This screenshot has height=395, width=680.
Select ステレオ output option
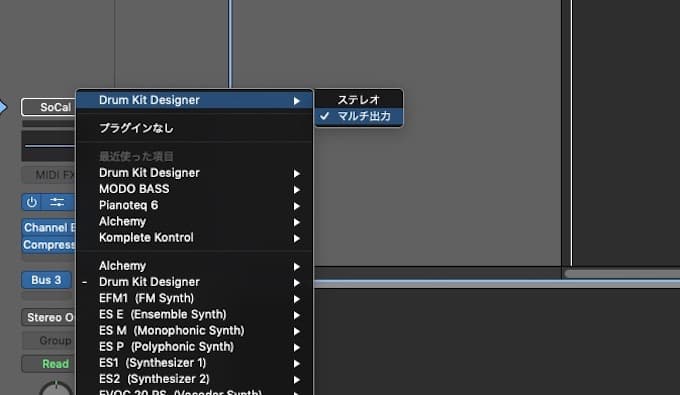coord(359,100)
